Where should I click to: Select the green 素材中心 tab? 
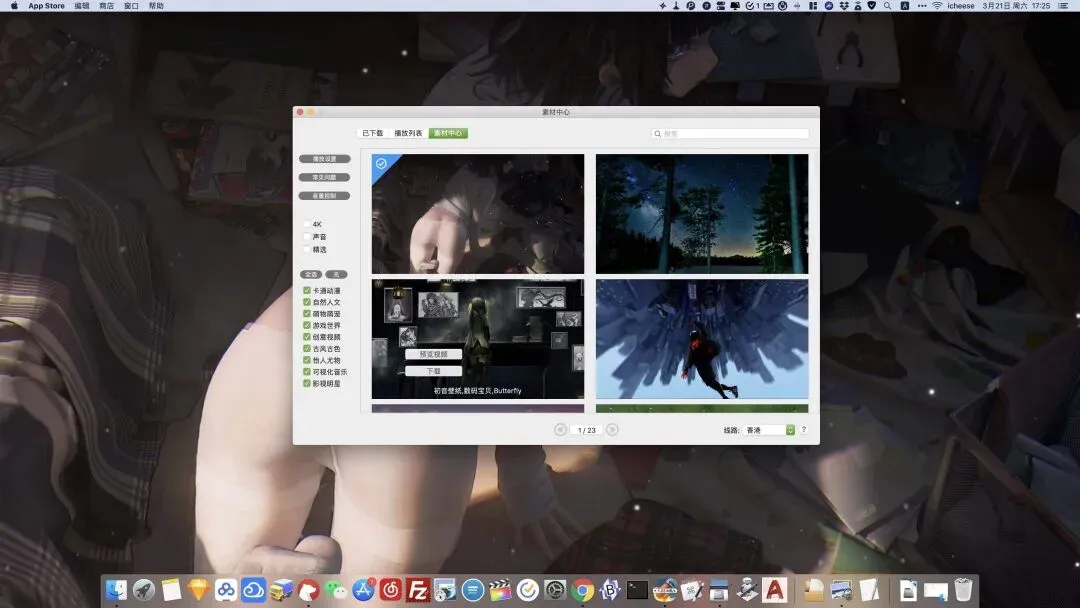448,133
